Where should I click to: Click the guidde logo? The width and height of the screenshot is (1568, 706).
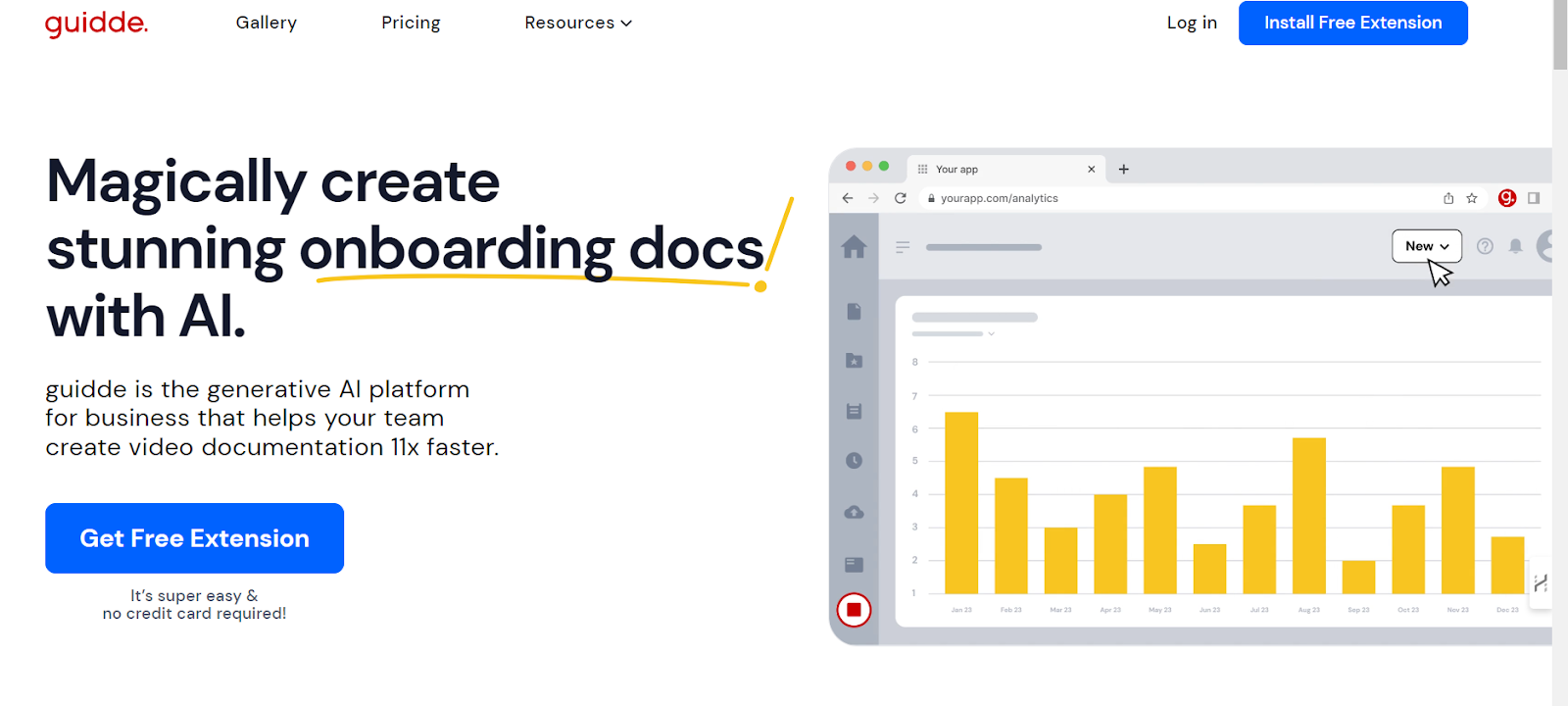coord(96,23)
